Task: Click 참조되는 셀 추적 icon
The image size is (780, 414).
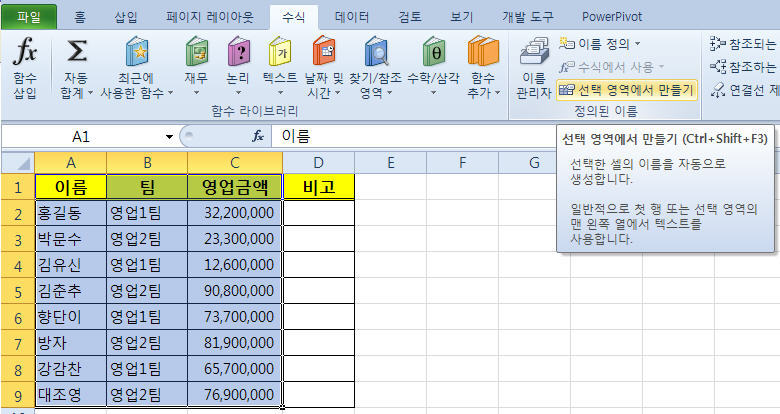Action: click(718, 44)
